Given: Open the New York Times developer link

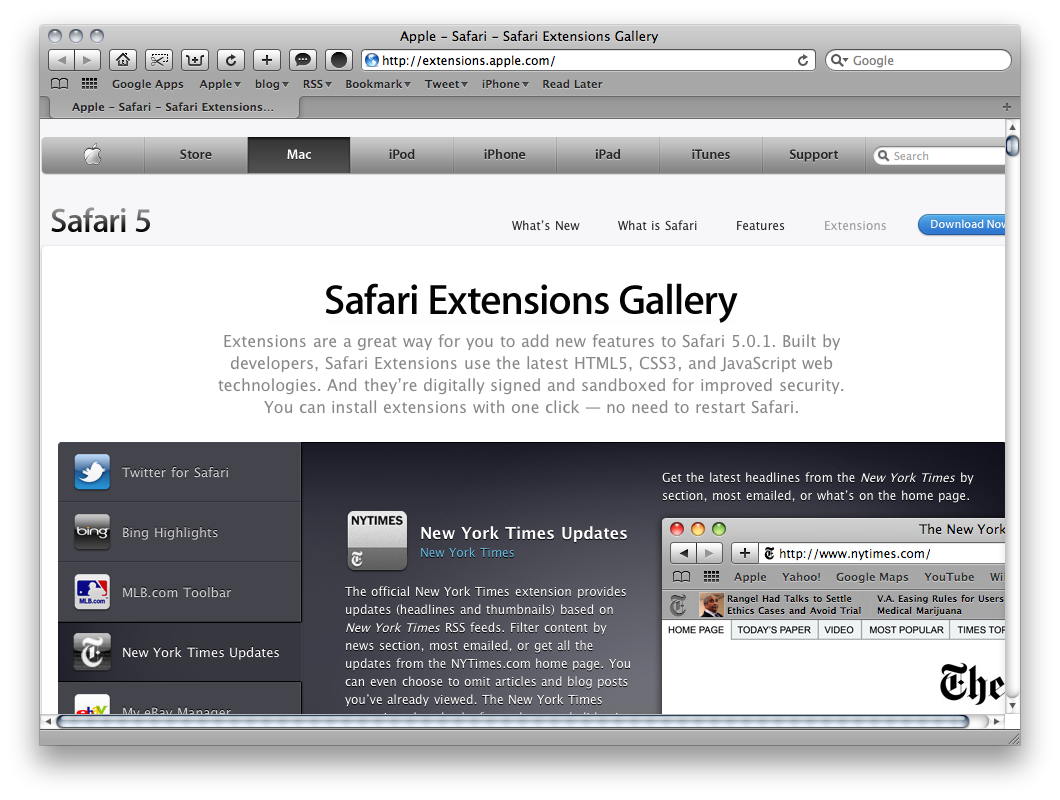Looking at the screenshot, I should [467, 552].
